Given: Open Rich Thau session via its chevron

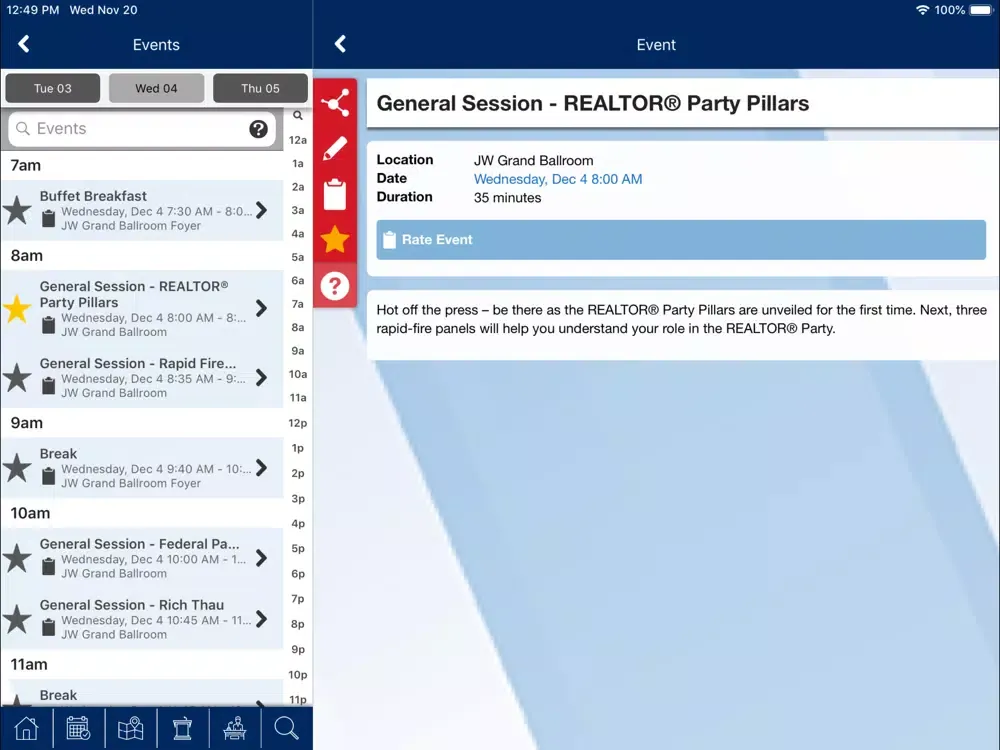Looking at the screenshot, I should pos(261,619).
